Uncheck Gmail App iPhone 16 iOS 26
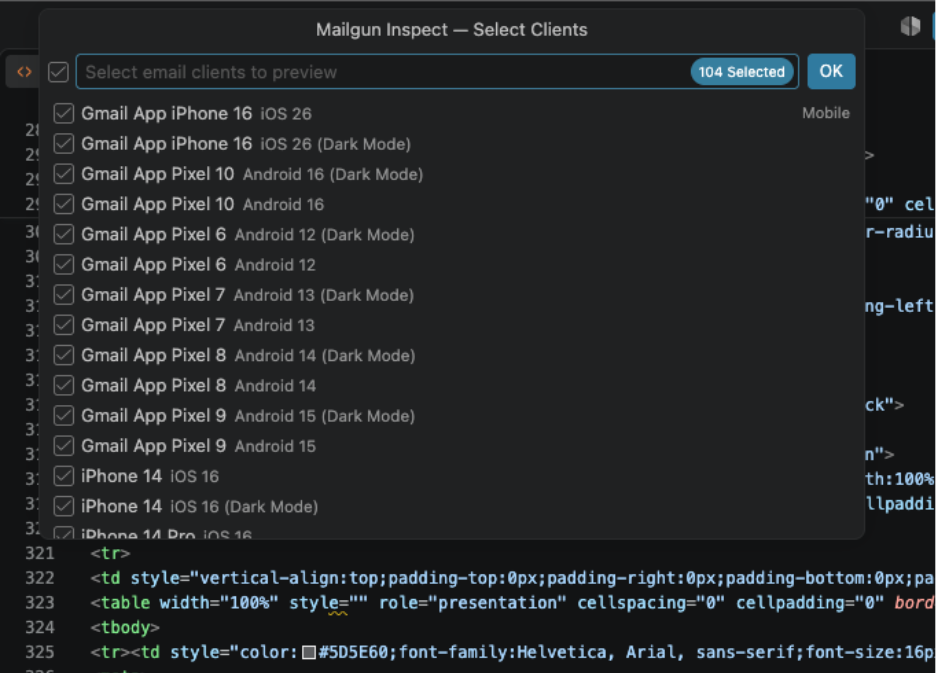 click(64, 113)
